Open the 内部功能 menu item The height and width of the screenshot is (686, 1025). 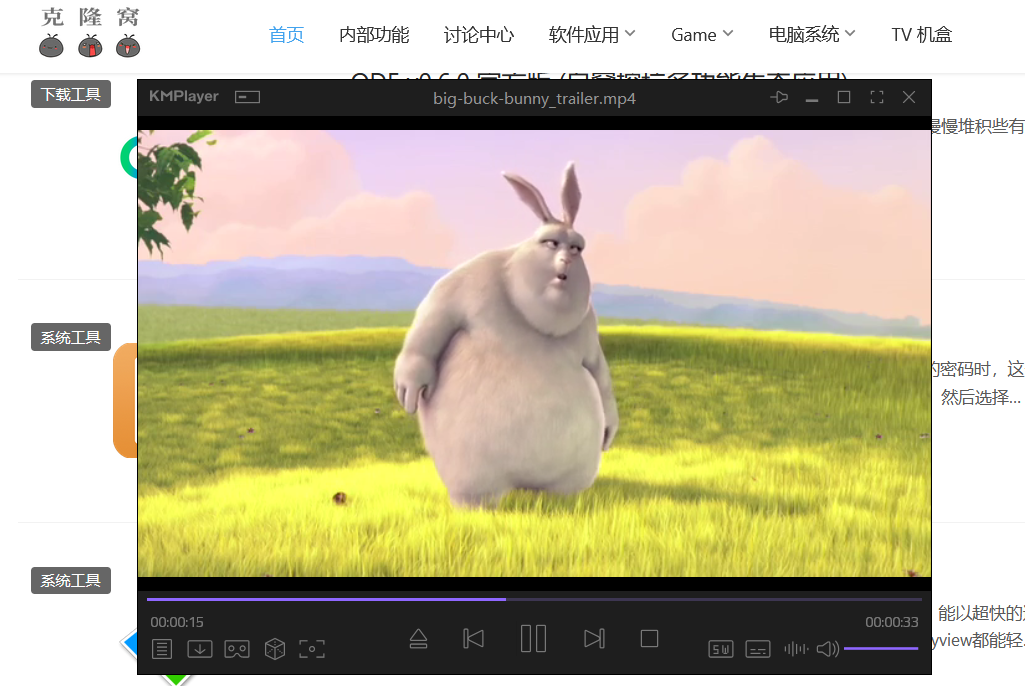click(374, 35)
